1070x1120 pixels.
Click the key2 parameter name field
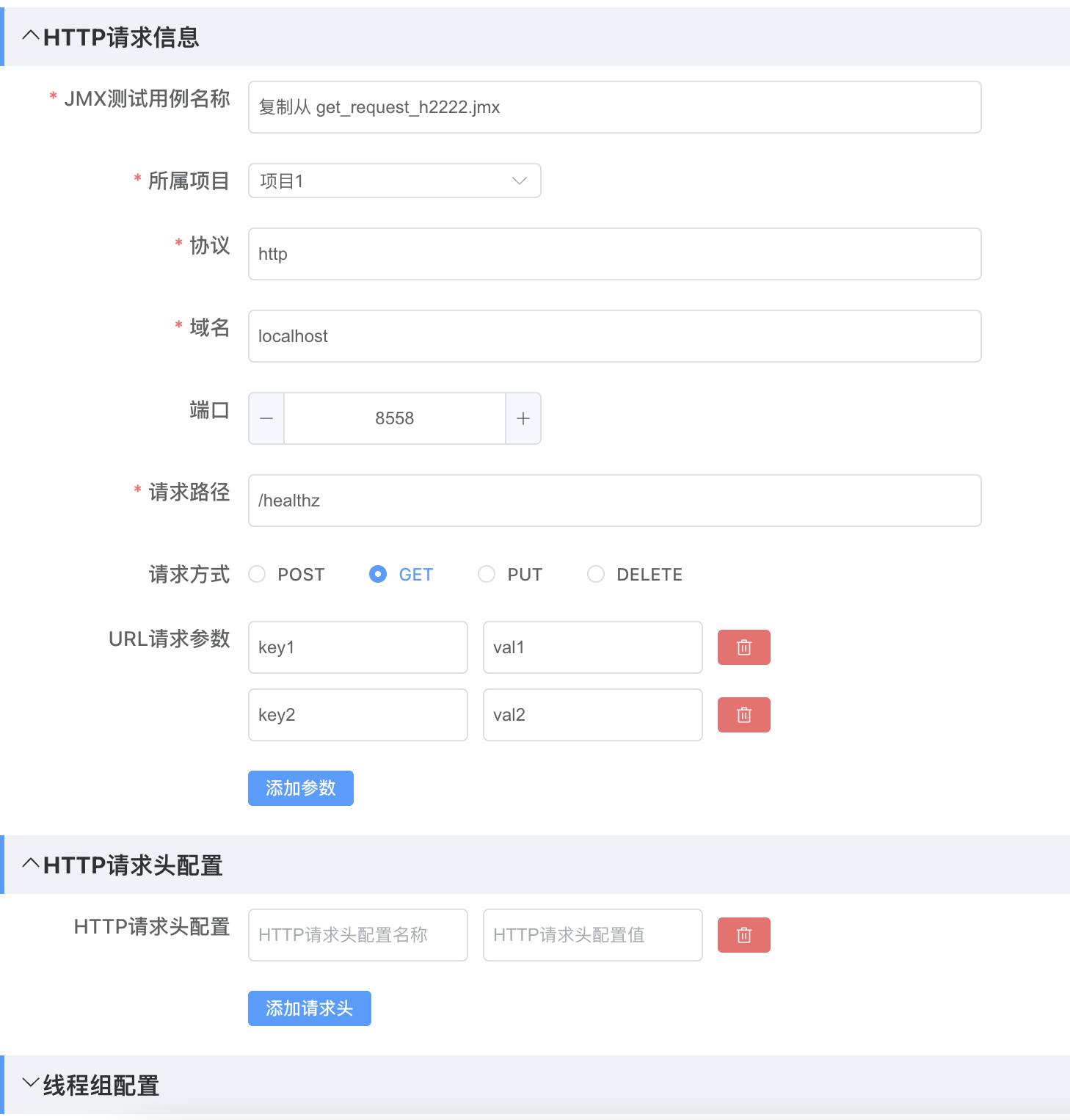tap(358, 715)
